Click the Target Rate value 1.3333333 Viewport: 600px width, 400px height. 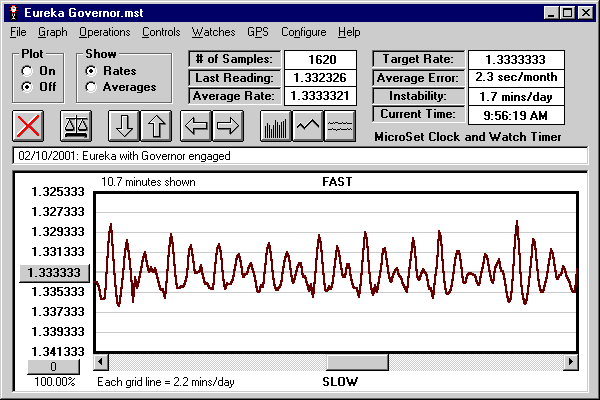[x=516, y=60]
